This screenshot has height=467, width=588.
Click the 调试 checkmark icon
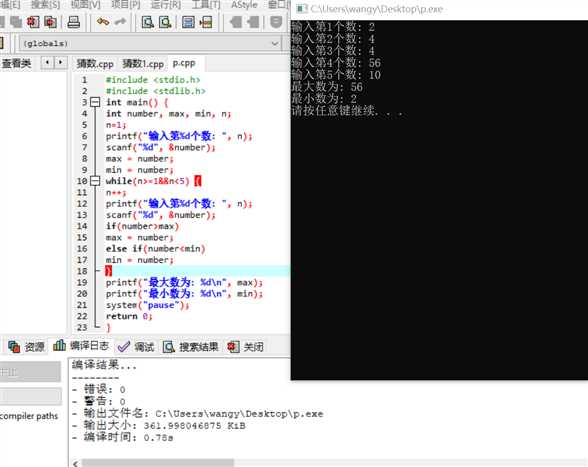pyautogui.click(x=124, y=347)
